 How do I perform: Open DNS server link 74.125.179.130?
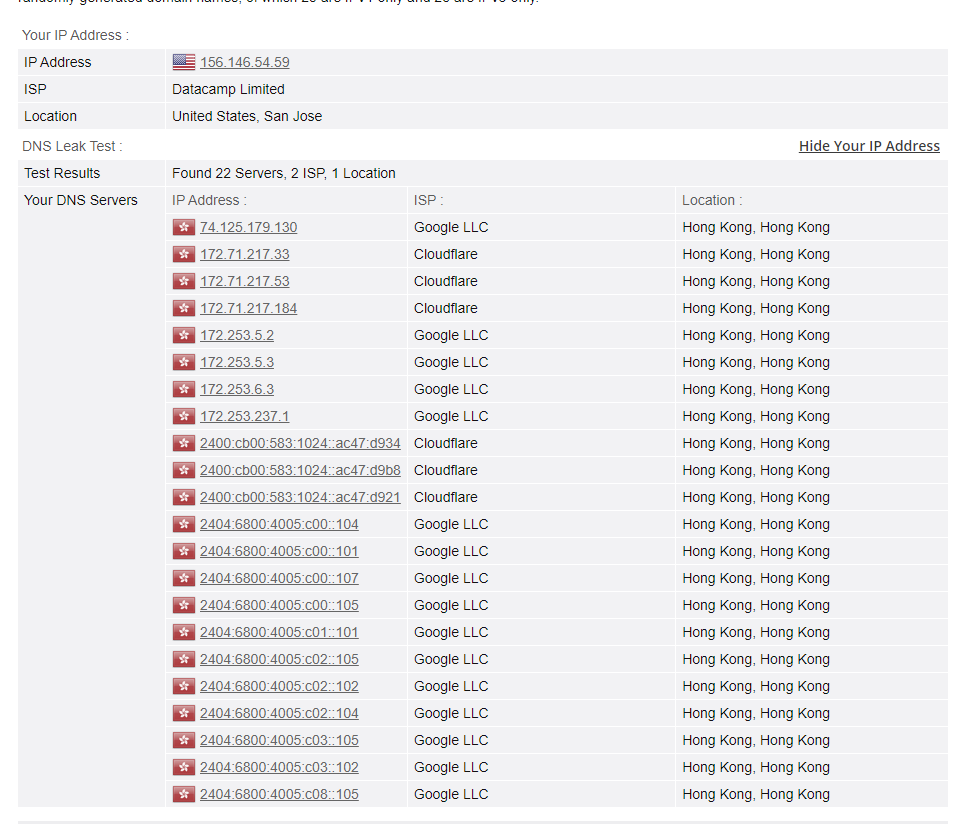click(248, 227)
